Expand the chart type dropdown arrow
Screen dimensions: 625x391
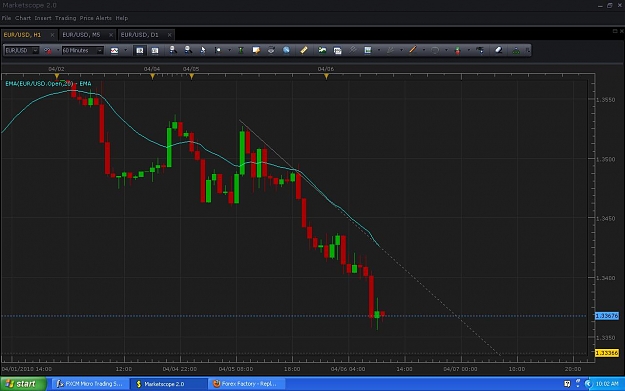coord(126,51)
